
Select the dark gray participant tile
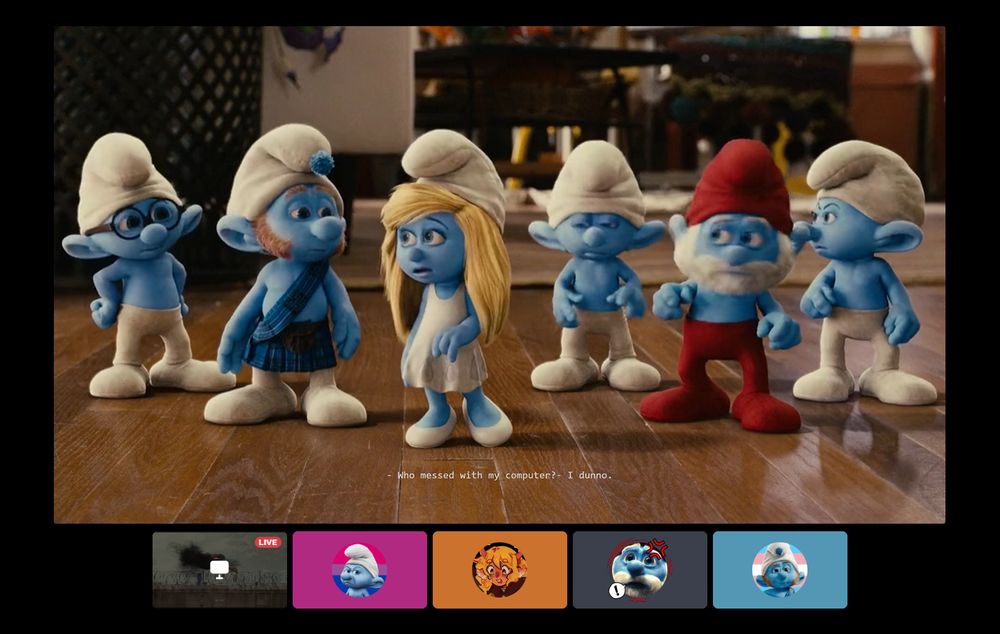coord(640,570)
